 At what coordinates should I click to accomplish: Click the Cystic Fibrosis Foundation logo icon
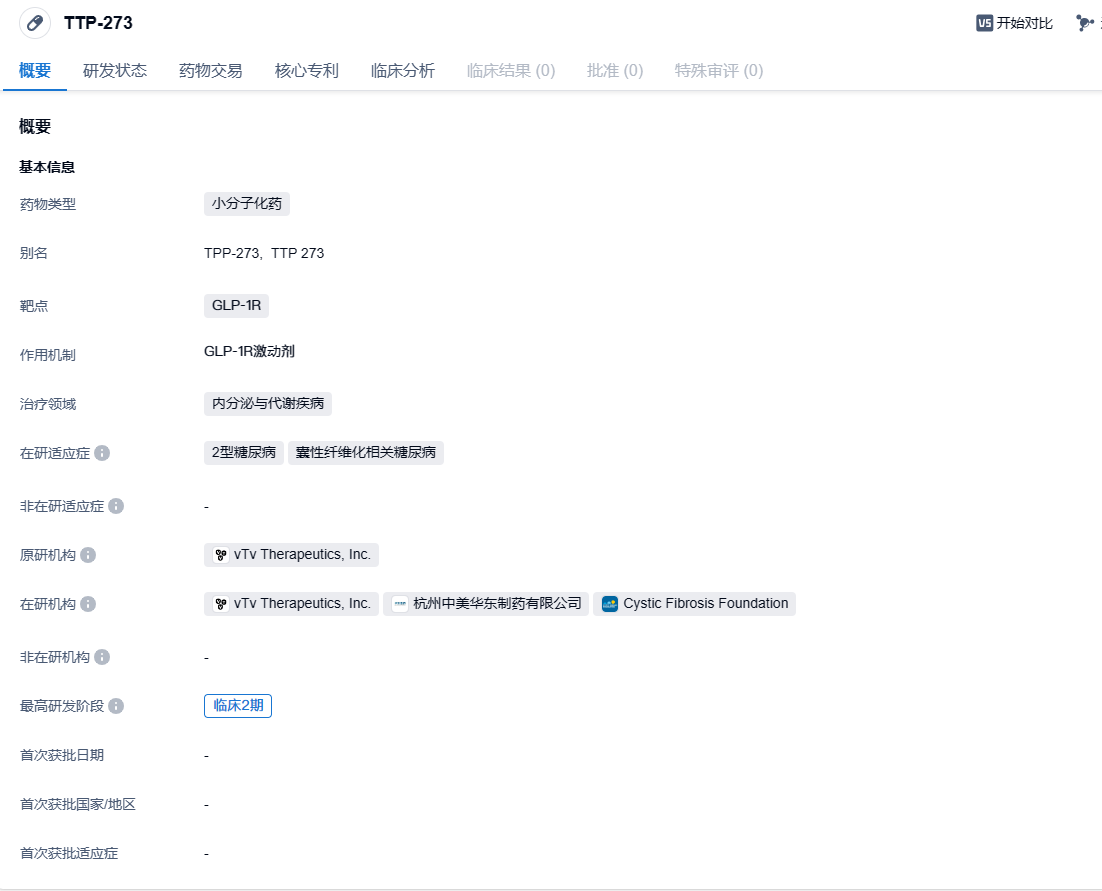click(x=610, y=604)
